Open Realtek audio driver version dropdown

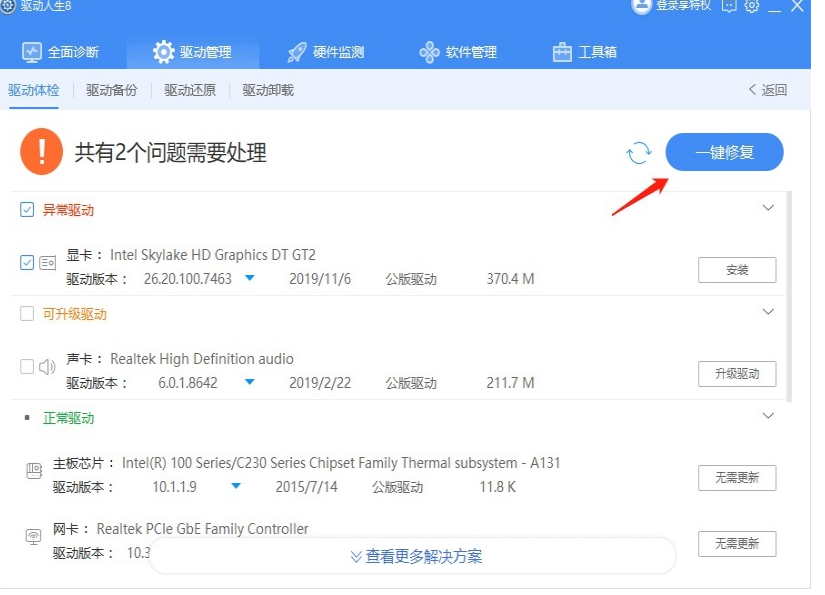pyautogui.click(x=250, y=382)
